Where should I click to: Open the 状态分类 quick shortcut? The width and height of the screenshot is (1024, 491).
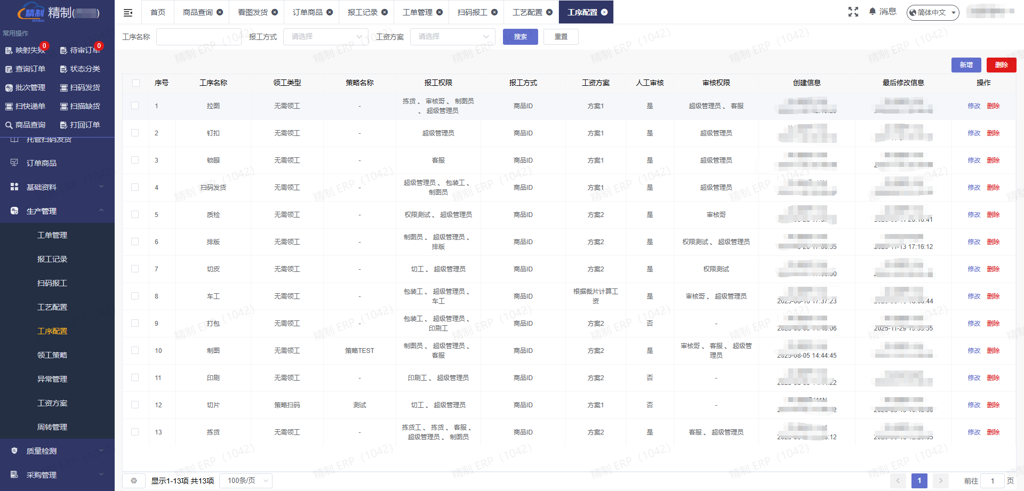[x=80, y=69]
